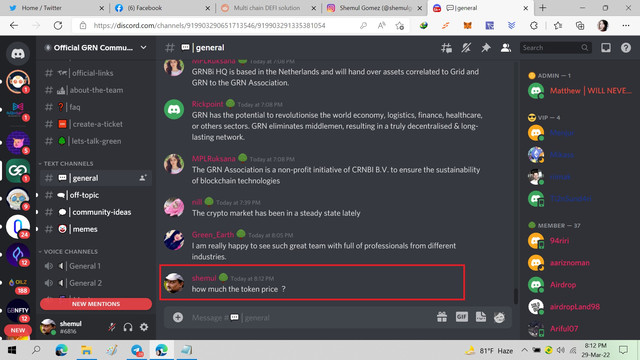Open the Nitro gift icon

click(442, 317)
